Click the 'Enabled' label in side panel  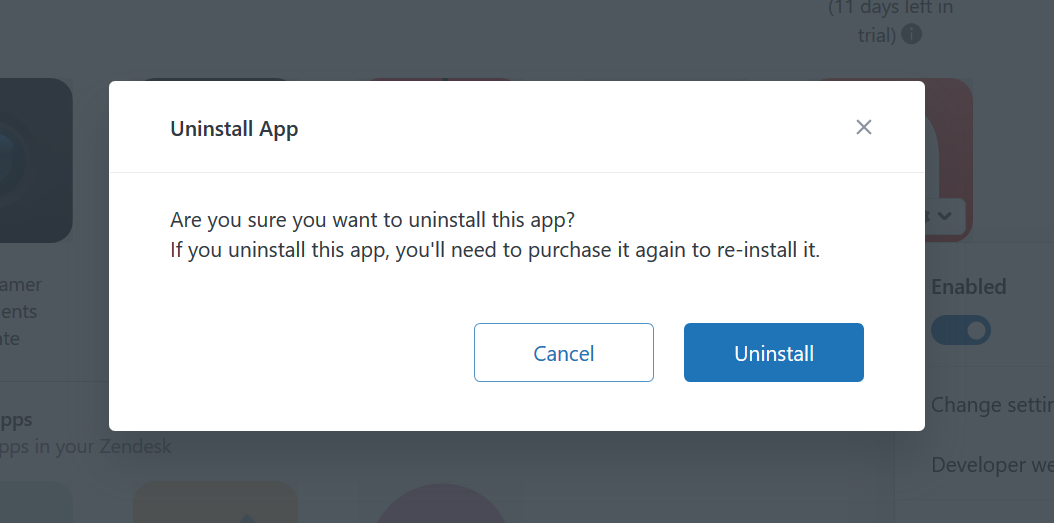(x=969, y=287)
